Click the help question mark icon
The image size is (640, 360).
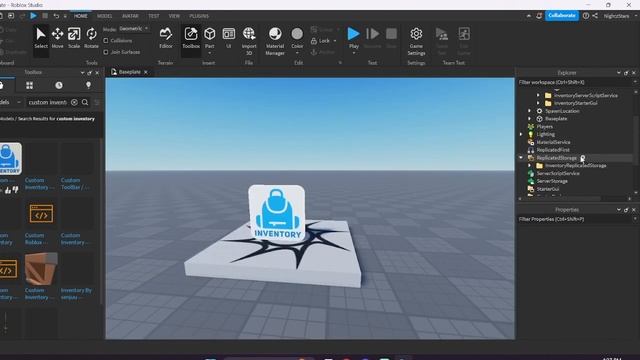(x=586, y=16)
